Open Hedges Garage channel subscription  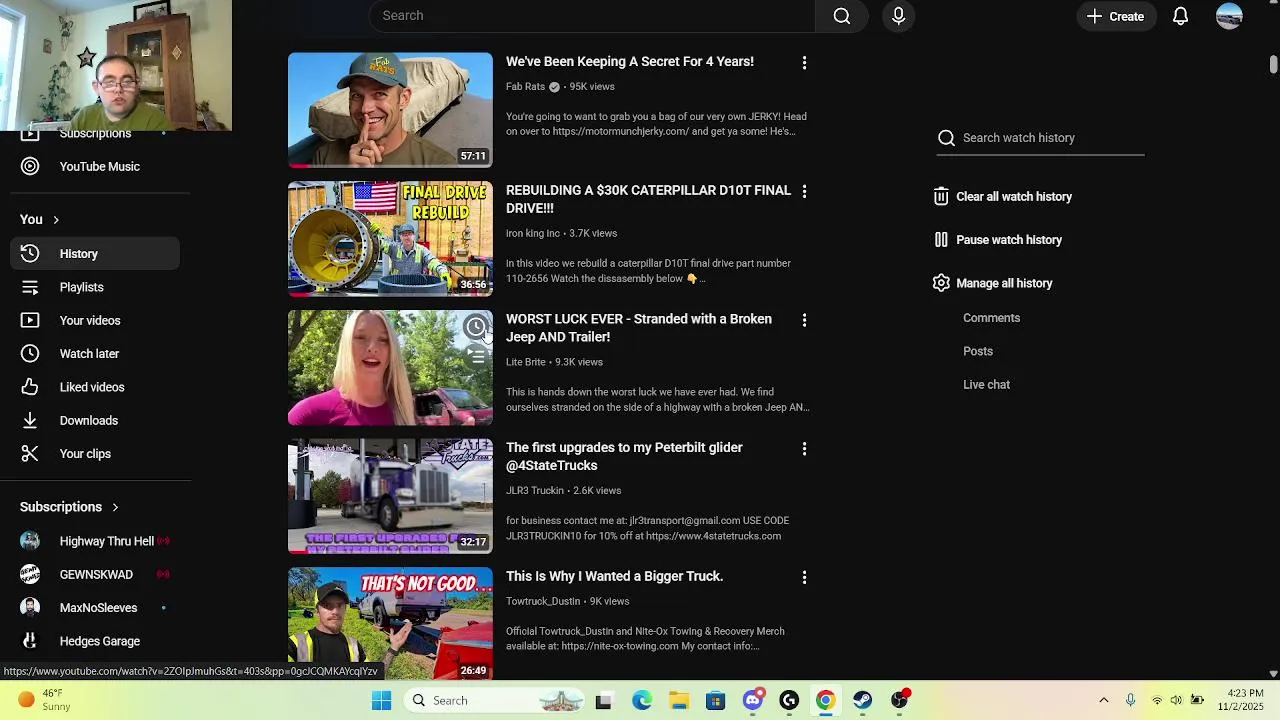(95, 641)
